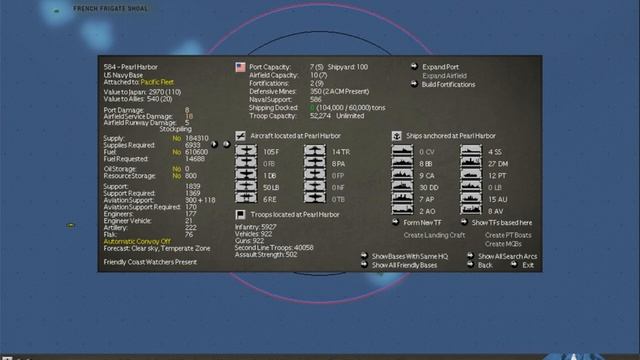Open the battleship silhouette beside 8 BB
Image resolution: width=640 pixels, height=360 pixels.
402,163
